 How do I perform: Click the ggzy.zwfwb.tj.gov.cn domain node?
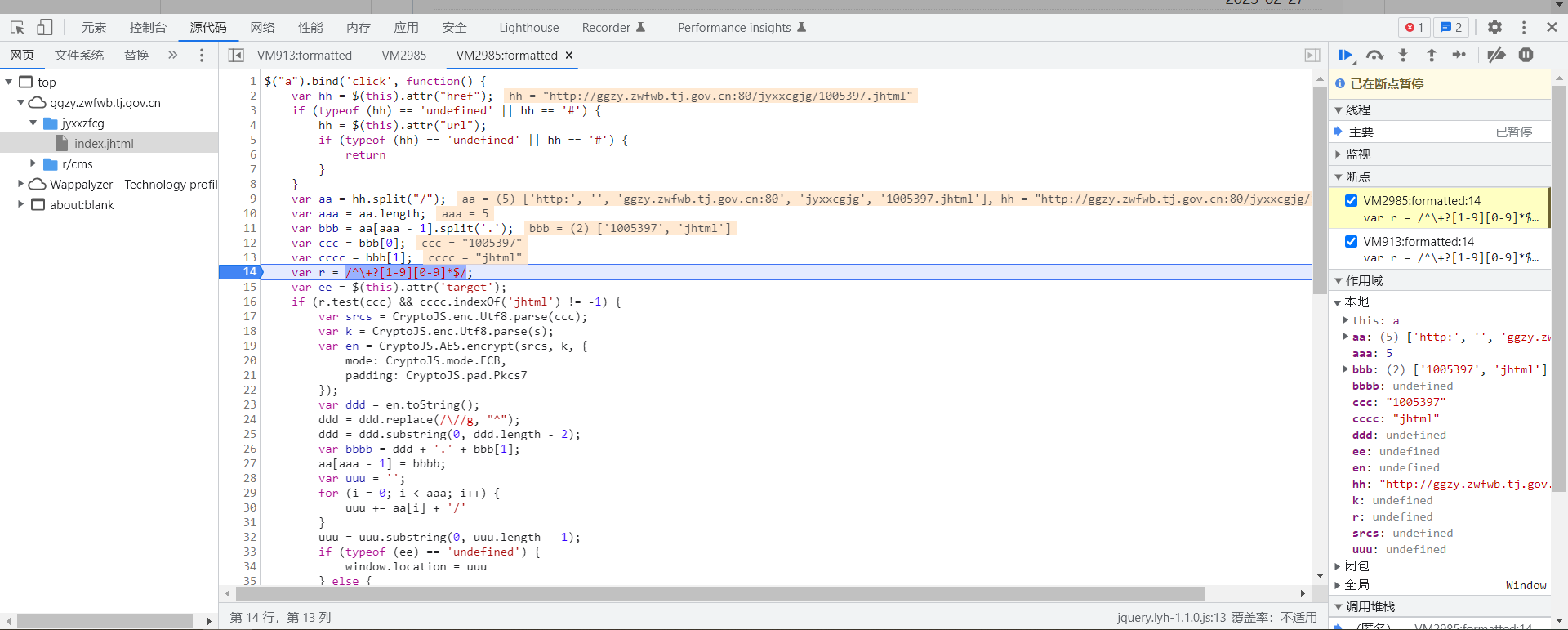105,103
